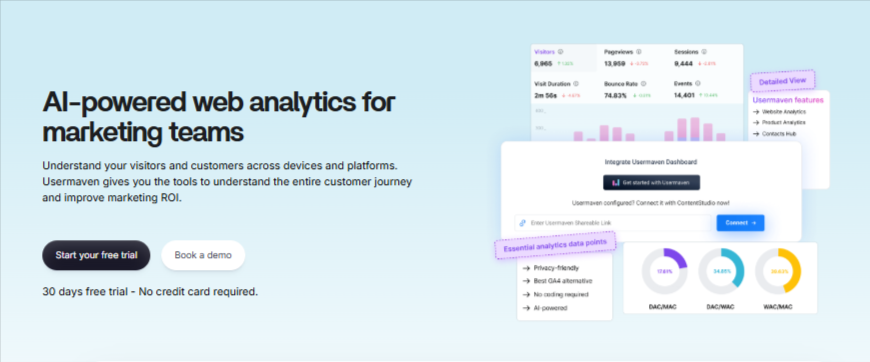The image size is (870, 362).
Task: Click the info icon next to Visitors
Action: click(x=560, y=52)
